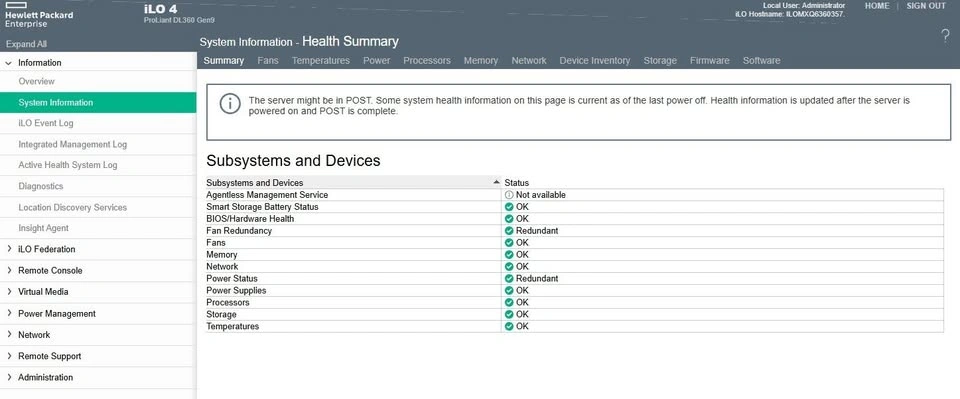Go to HOME link in header
This screenshot has height=399, width=960.
click(877, 6)
